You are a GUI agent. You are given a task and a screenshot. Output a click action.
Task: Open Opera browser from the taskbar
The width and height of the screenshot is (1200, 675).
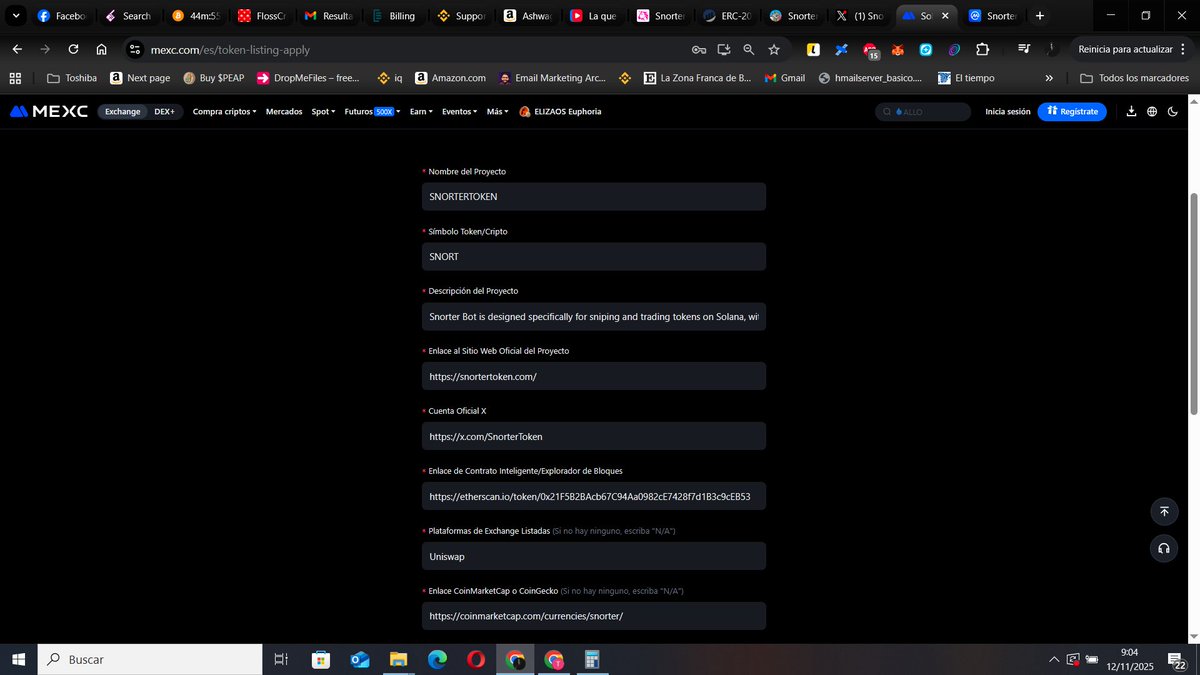coord(476,660)
